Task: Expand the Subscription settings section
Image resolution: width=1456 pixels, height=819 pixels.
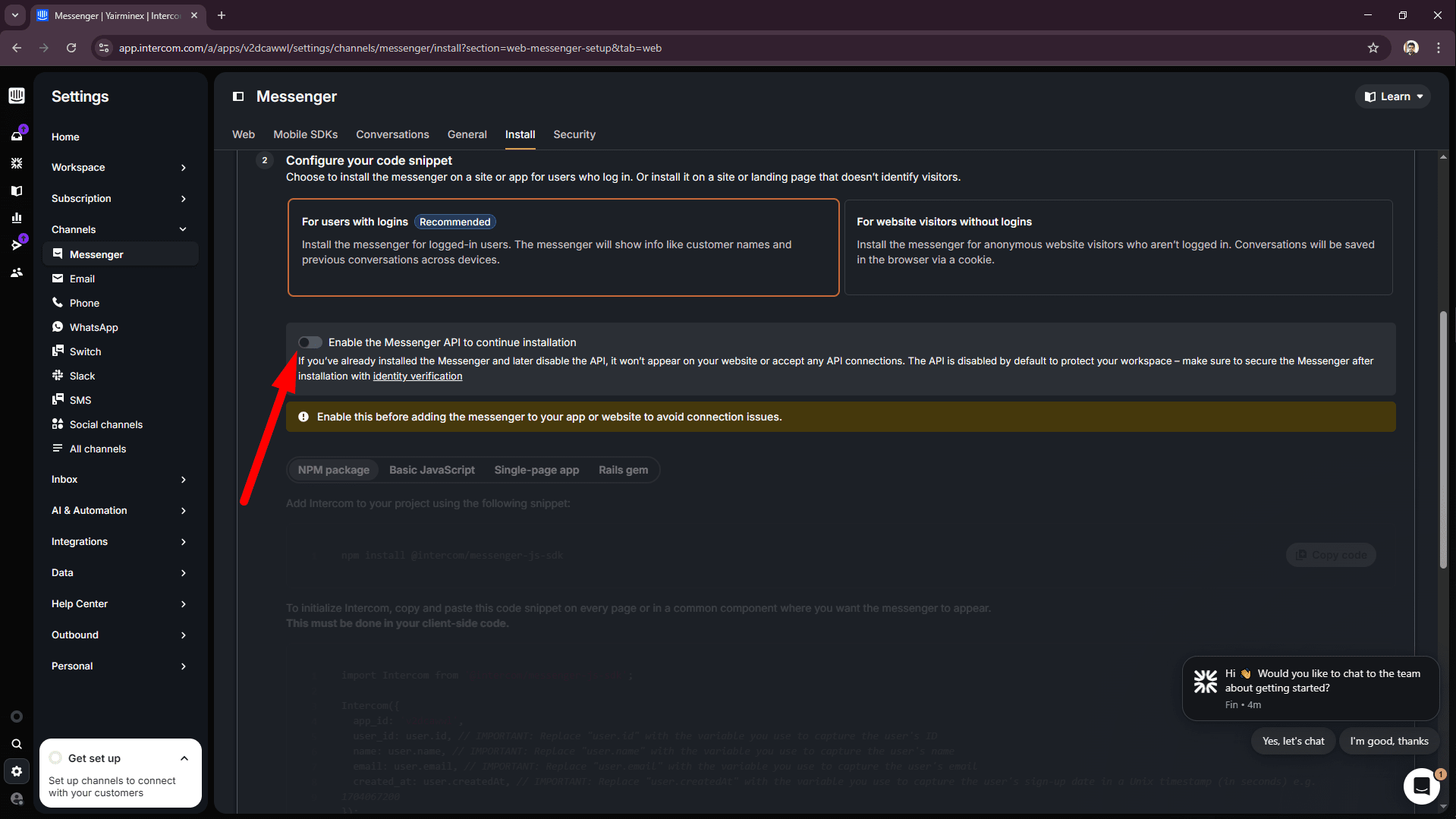Action: [119, 198]
